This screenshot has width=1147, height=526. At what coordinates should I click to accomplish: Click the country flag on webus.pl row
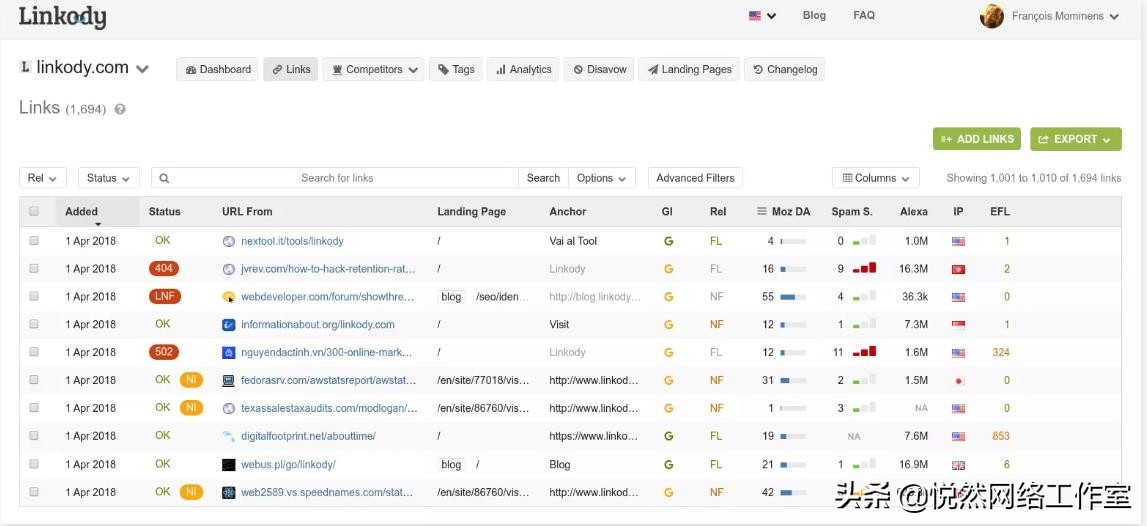(x=958, y=465)
